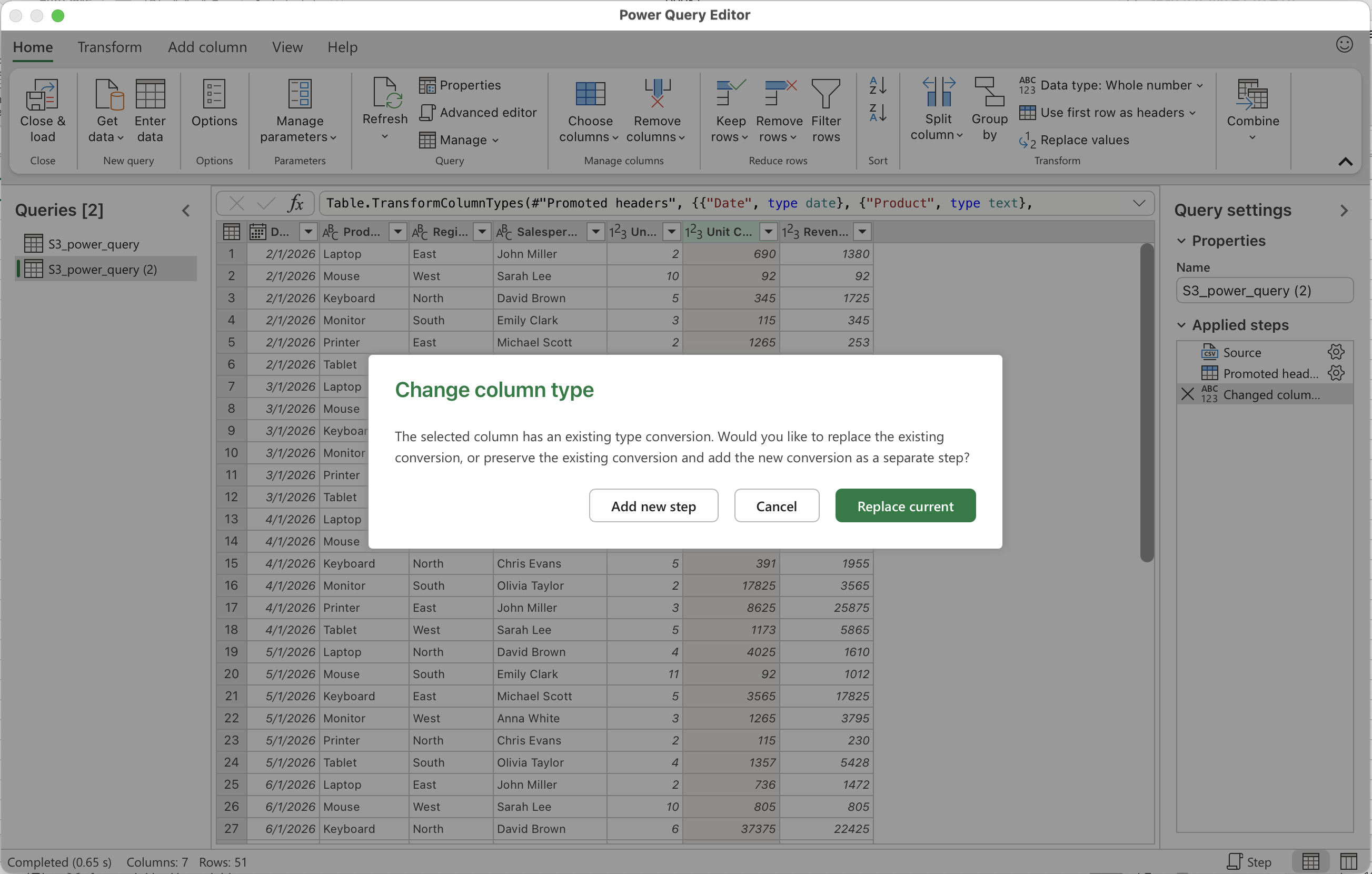Screen dimensions: 1372x874
Task: Collapse the Queries pane
Action: [x=186, y=210]
